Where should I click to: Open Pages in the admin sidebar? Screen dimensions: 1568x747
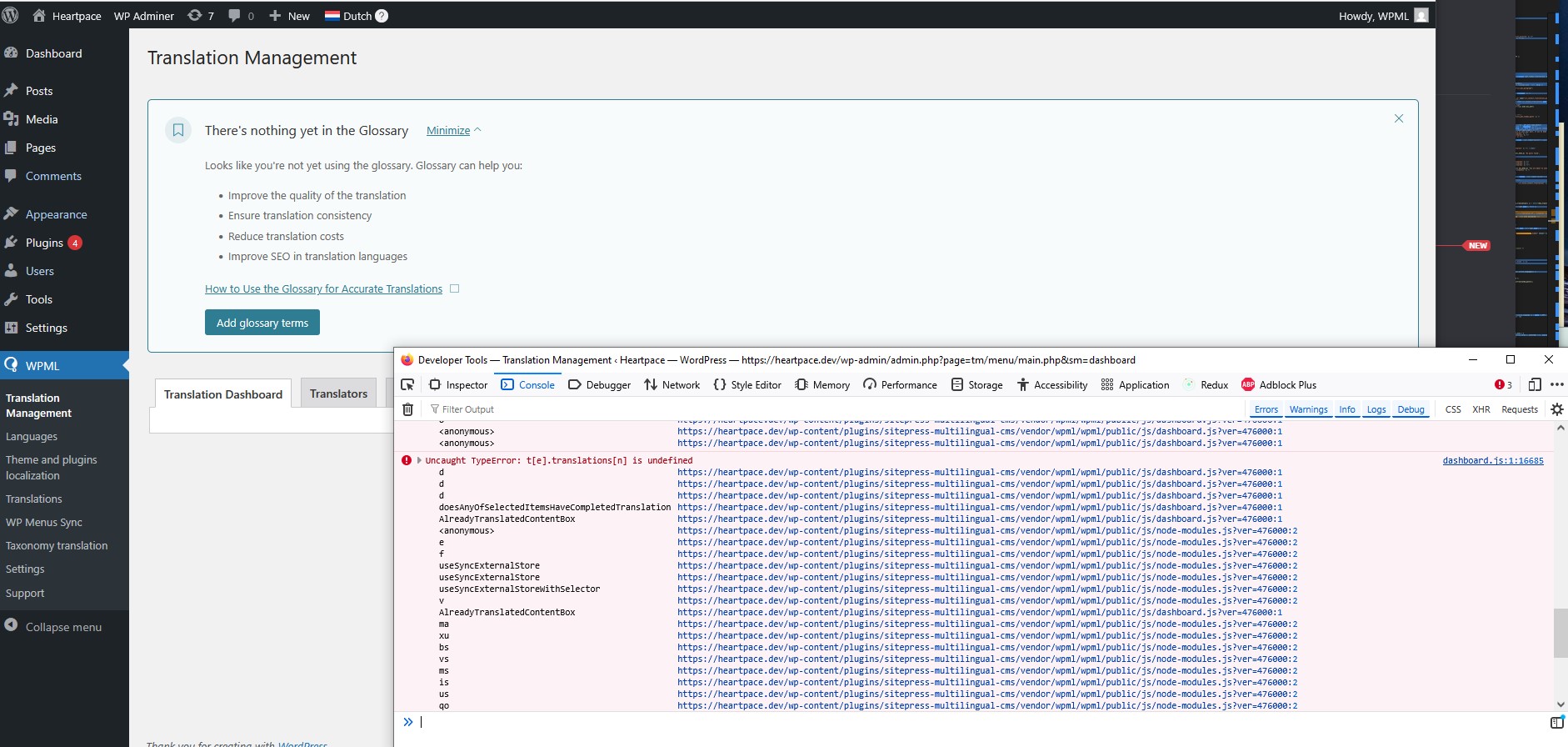40,148
